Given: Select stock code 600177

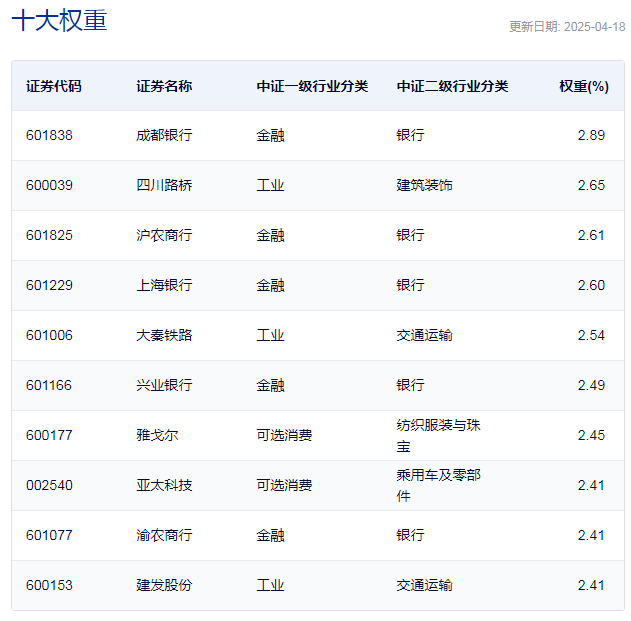Looking at the screenshot, I should tap(49, 435).
